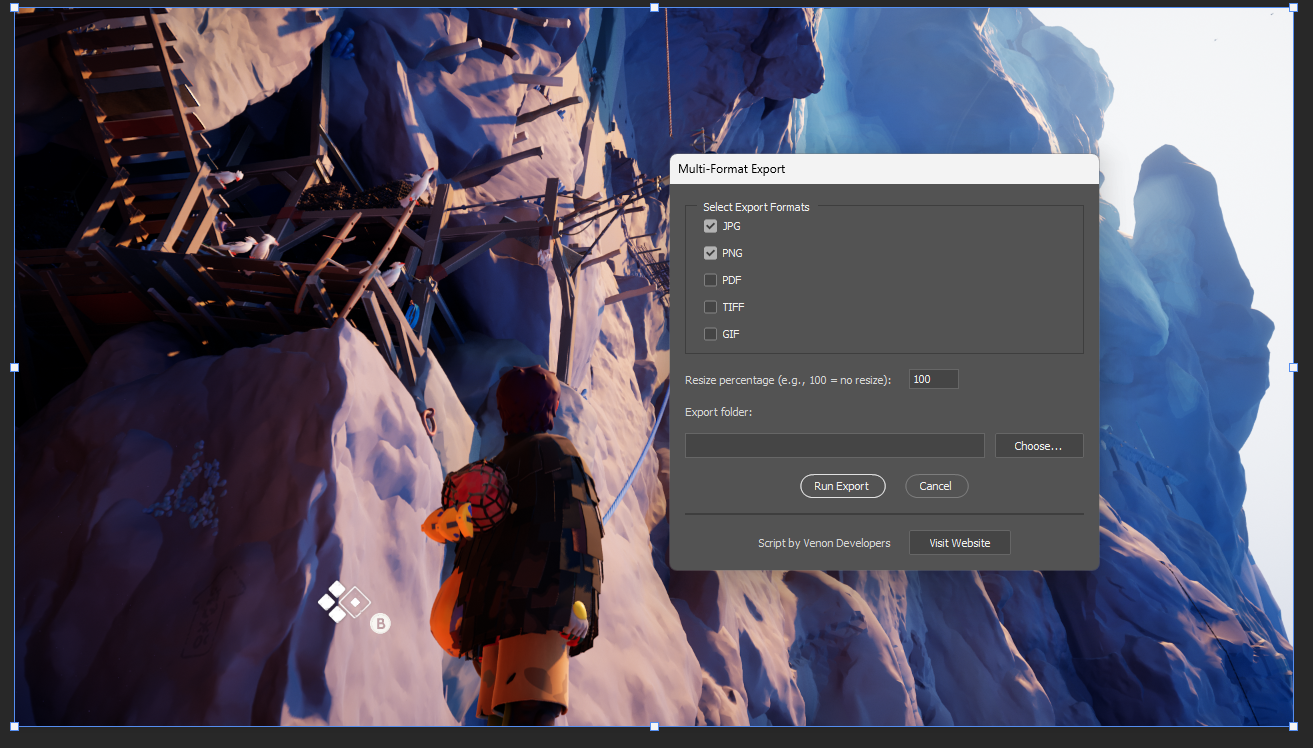Click the bottom-right corner transform handle
This screenshot has height=748, width=1313.
pyautogui.click(x=1294, y=726)
